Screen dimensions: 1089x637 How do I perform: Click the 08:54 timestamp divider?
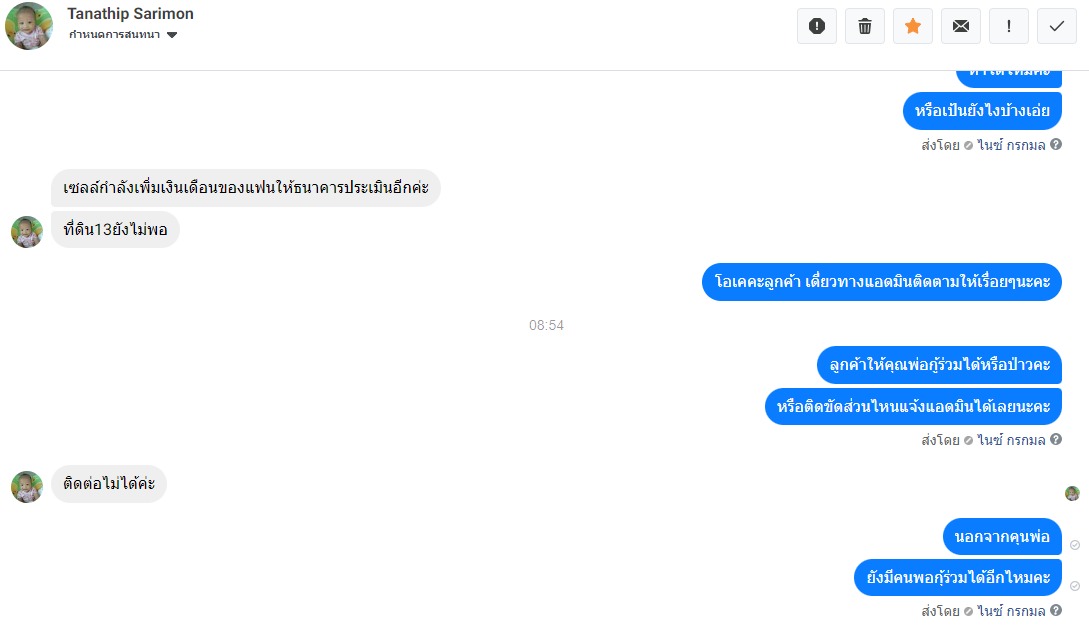click(547, 325)
